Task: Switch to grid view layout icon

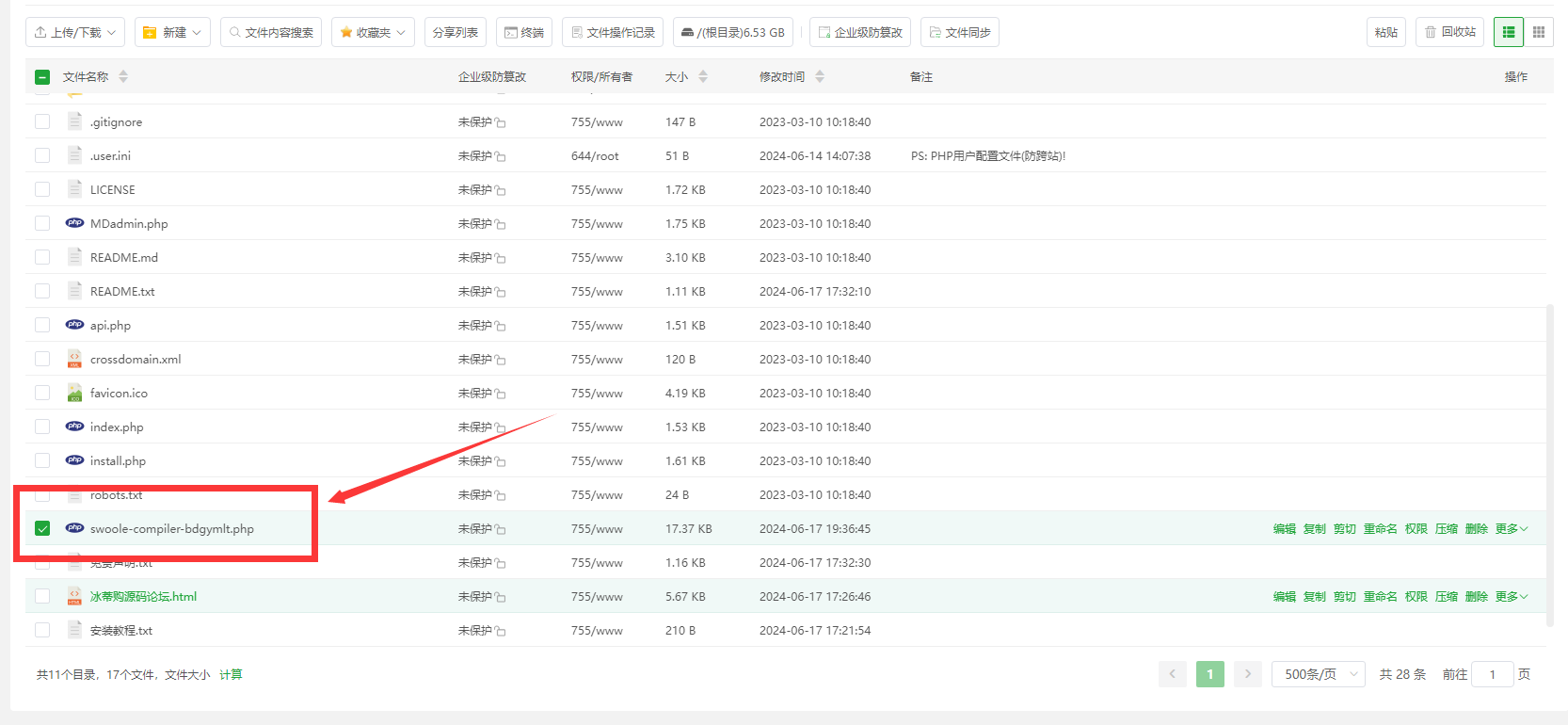Action: click(1539, 32)
